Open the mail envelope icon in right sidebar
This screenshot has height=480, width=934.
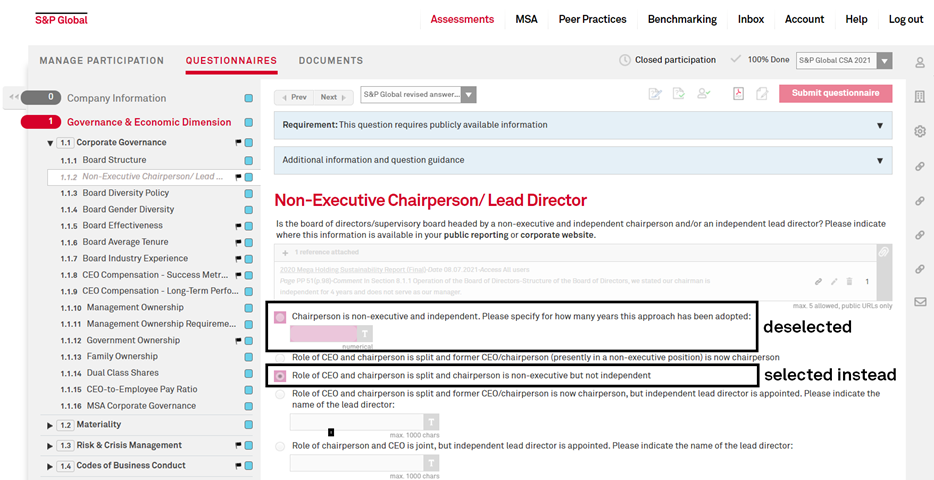[920, 302]
